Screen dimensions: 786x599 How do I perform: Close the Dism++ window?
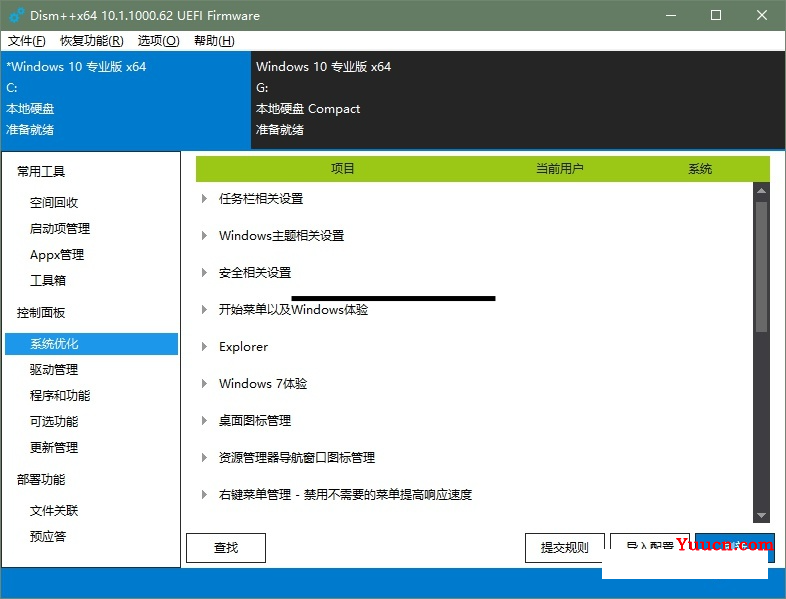pyautogui.click(x=761, y=16)
